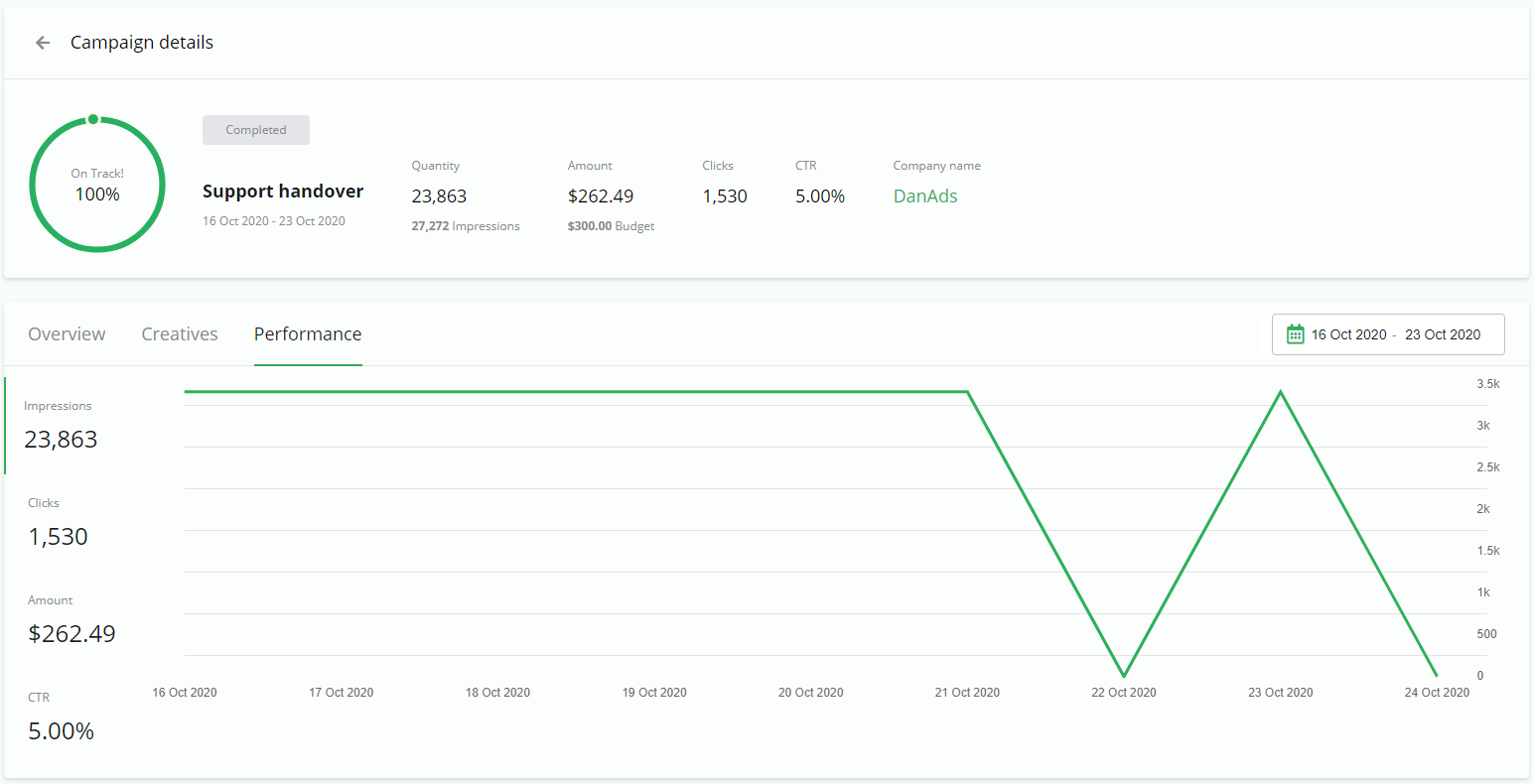Click the back arrow icon
This screenshot has height=784, width=1534.
click(43, 43)
